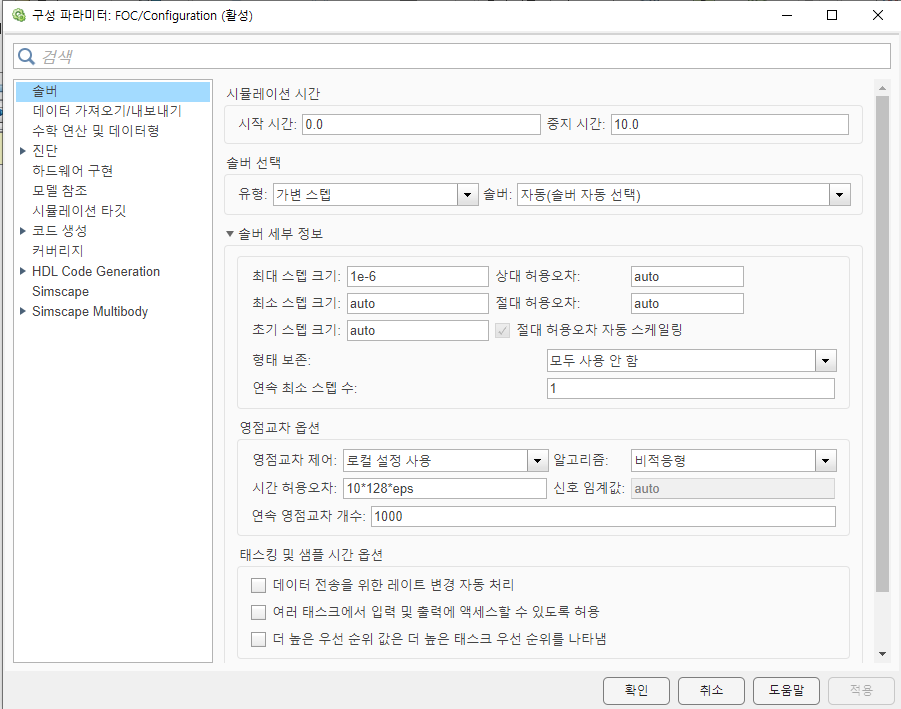
Task: Click the 연속 최소 스텝 수 field
Action: click(x=691, y=388)
